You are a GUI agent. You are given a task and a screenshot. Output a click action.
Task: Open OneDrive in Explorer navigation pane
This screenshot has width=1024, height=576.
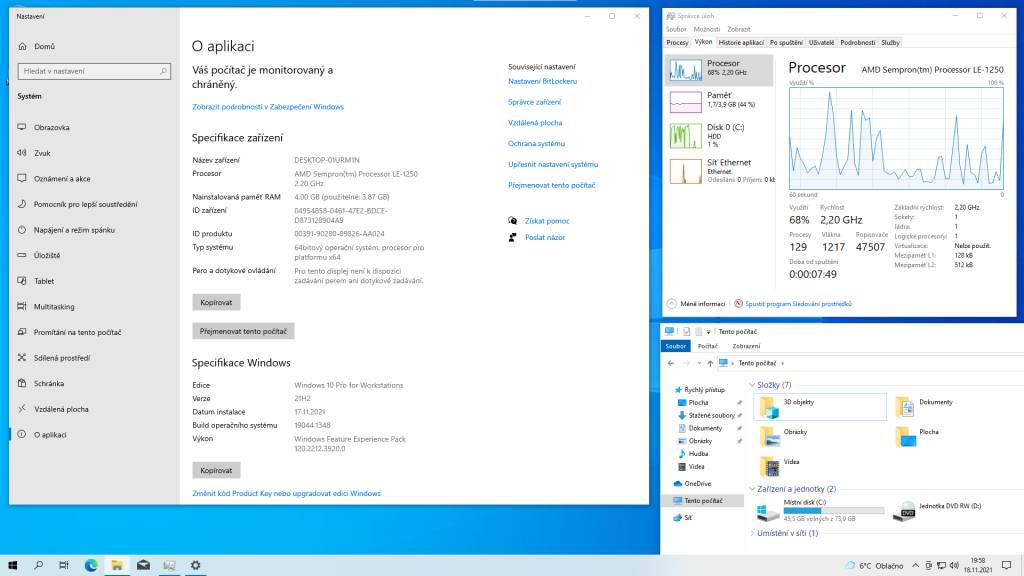tap(698, 483)
